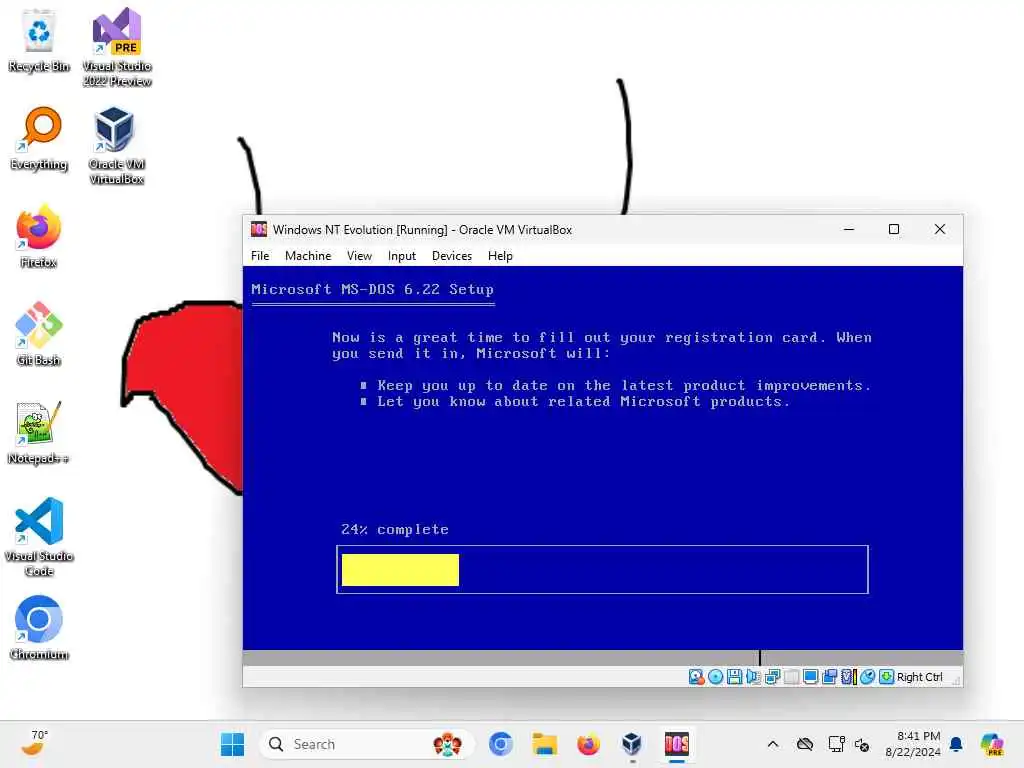Image resolution: width=1024 pixels, height=768 pixels.
Task: Open the Devices menu
Action: click(451, 256)
